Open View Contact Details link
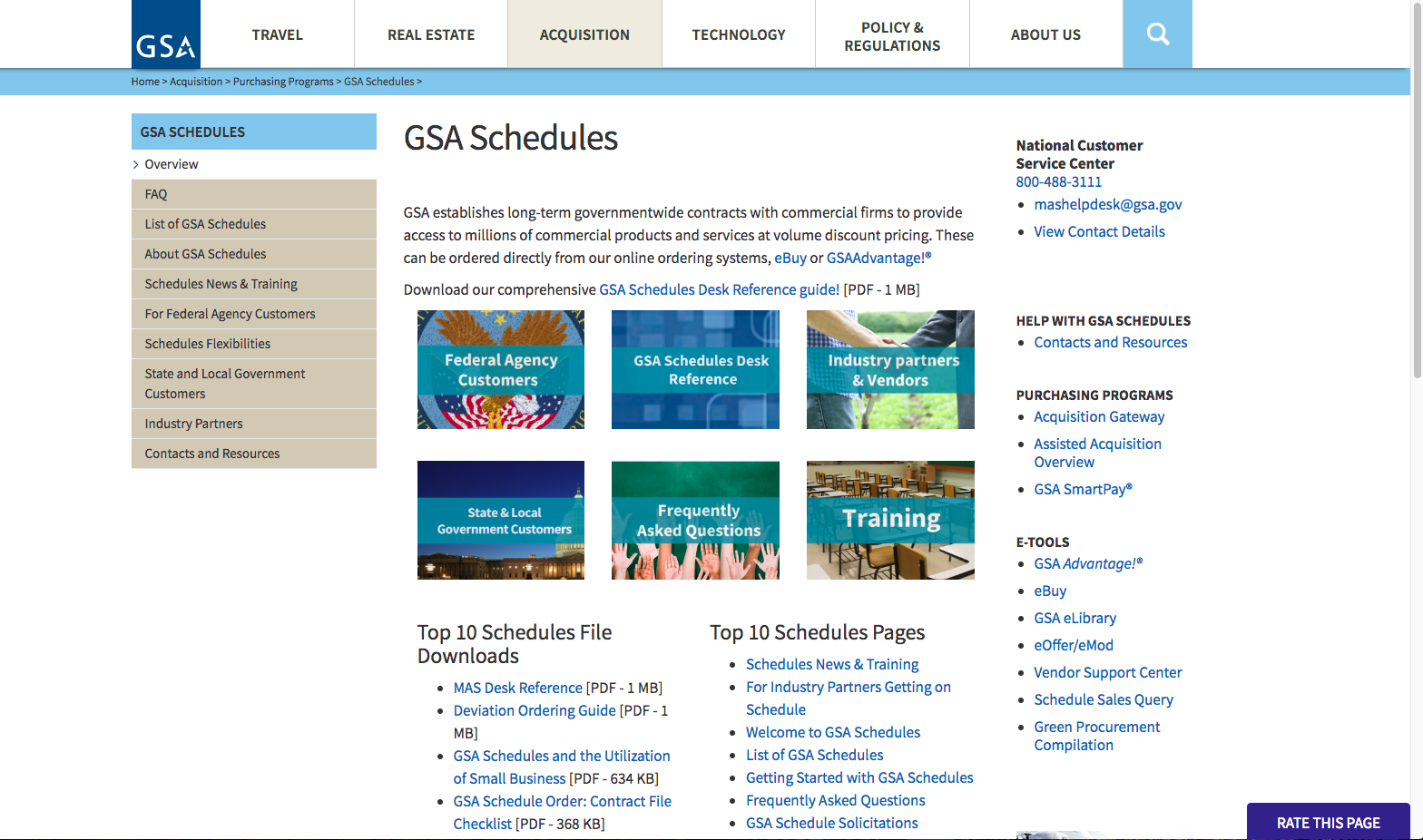The width and height of the screenshot is (1423, 840). point(1100,232)
